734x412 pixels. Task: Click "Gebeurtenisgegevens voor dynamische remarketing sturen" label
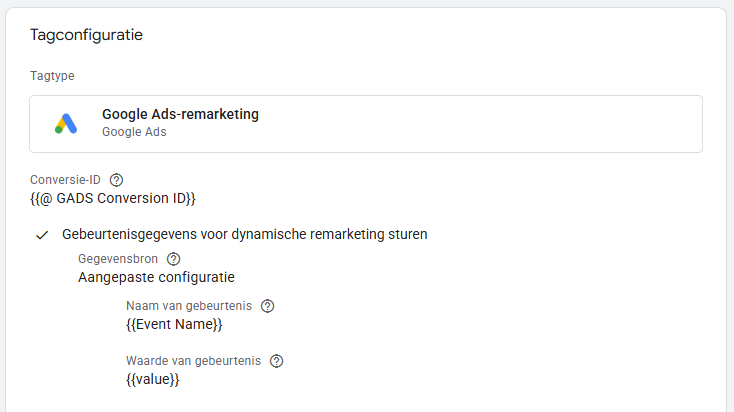245,235
